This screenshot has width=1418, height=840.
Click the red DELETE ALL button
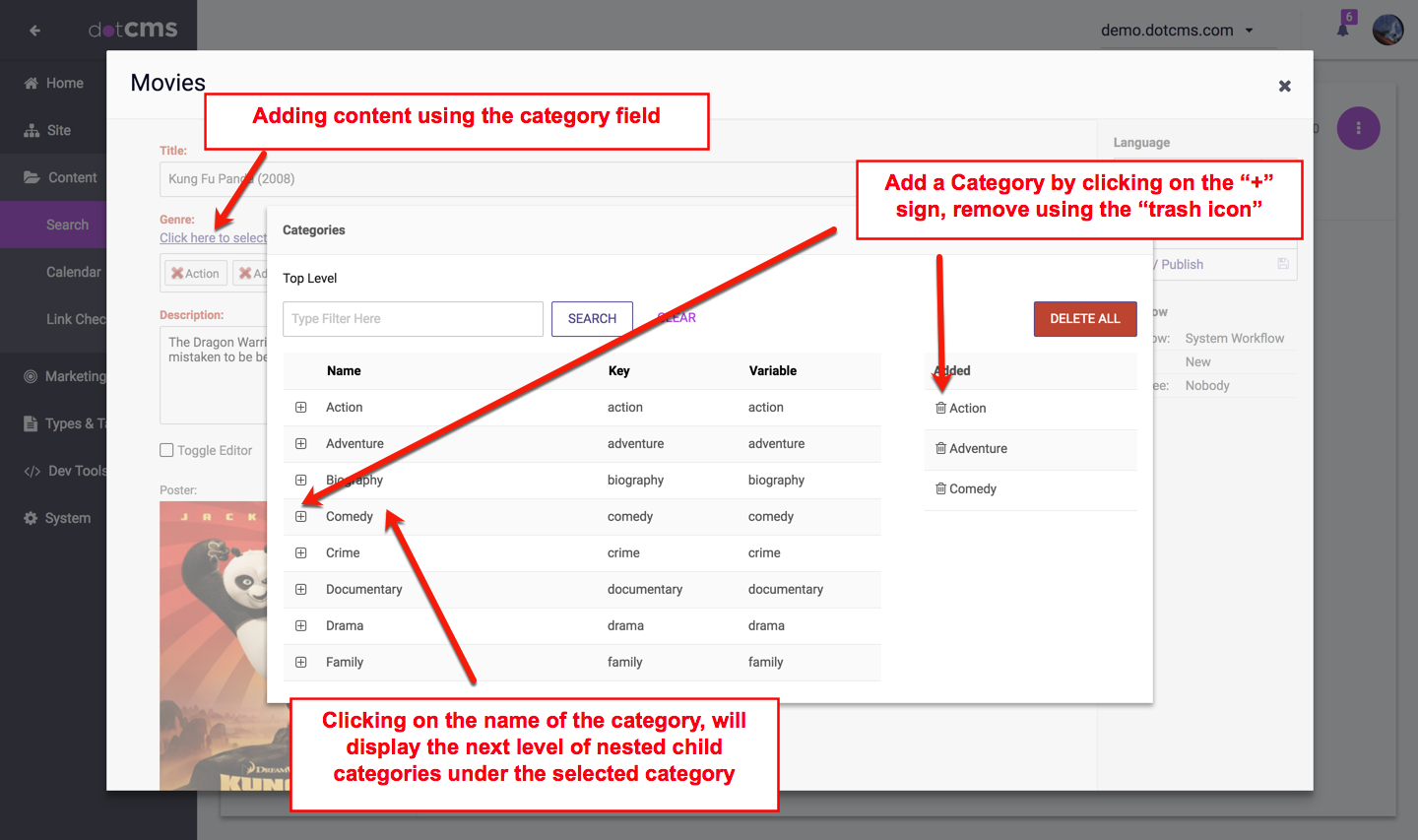(x=1084, y=319)
